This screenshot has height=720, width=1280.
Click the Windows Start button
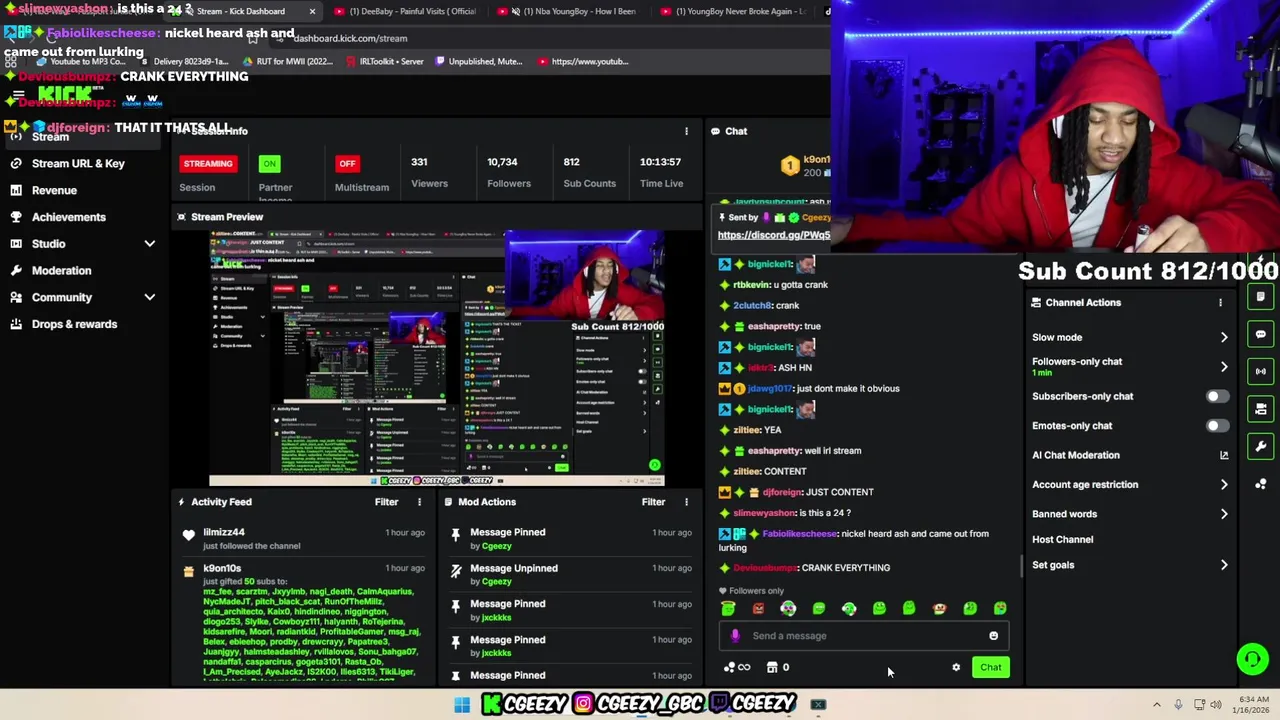(x=462, y=705)
